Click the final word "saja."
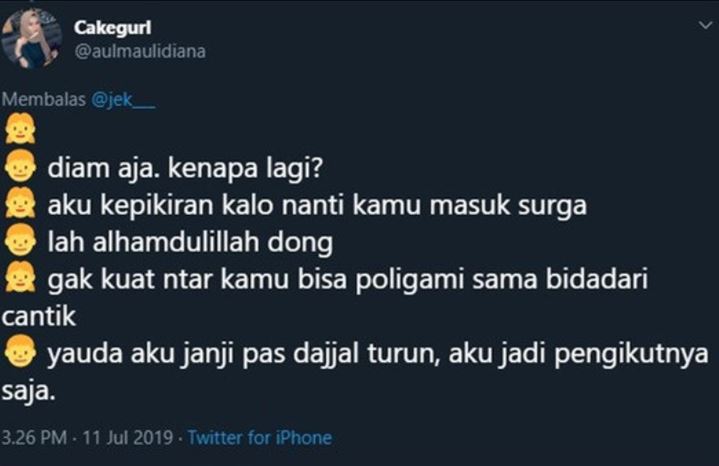Viewport: 719px width, 466px height. point(28,392)
